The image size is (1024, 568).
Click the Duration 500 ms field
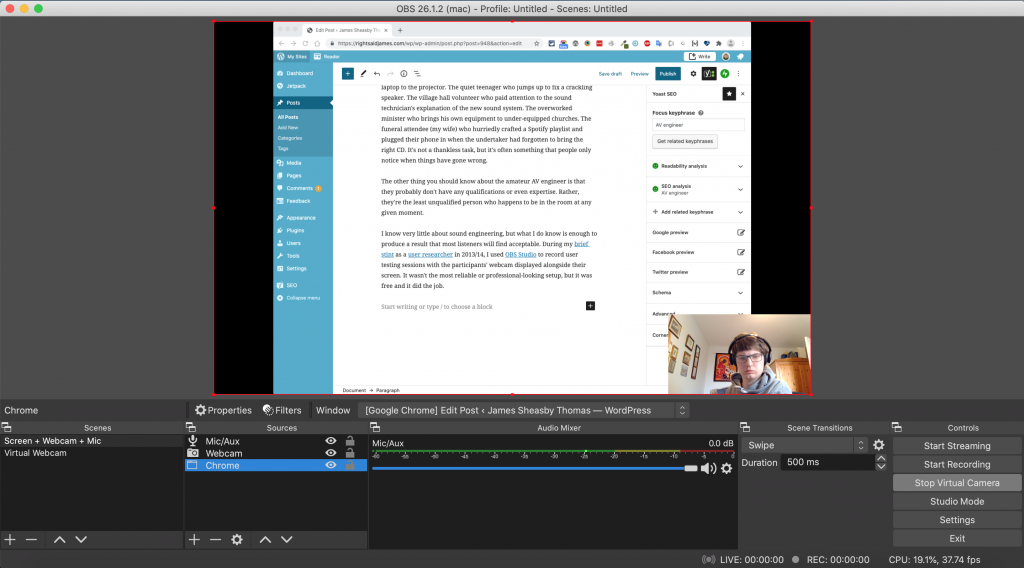click(828, 462)
